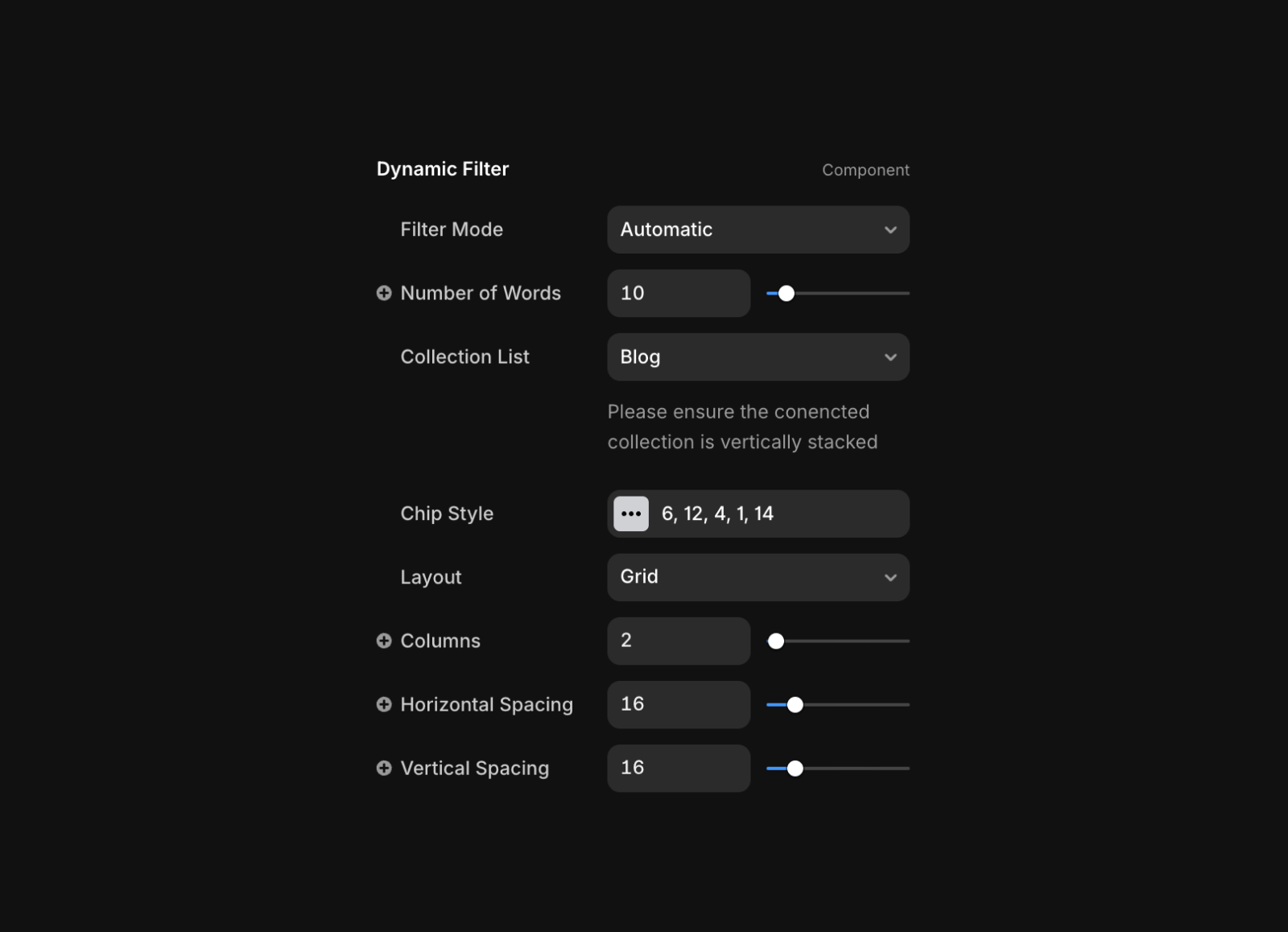Click the Vertical Spacing slider knob

click(x=795, y=769)
